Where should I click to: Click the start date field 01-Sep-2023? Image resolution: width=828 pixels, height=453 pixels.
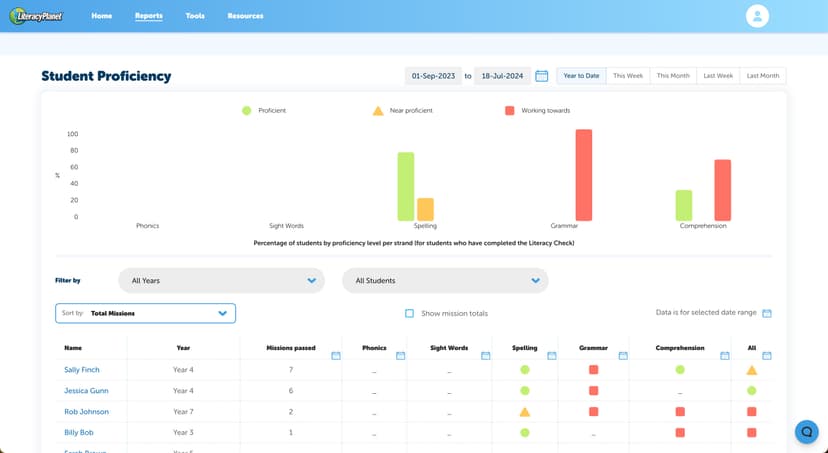pyautogui.click(x=433, y=76)
